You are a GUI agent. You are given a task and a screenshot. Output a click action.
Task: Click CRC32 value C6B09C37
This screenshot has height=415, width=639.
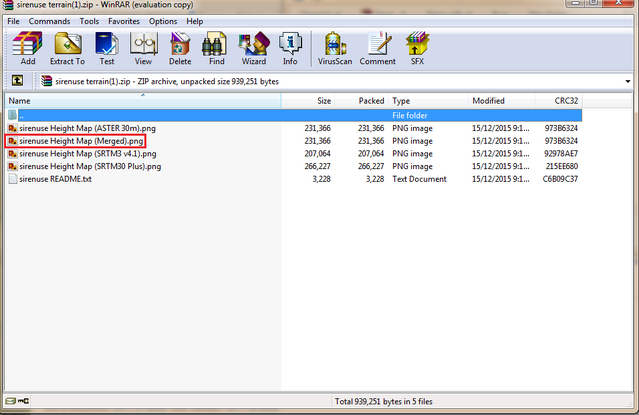[x=560, y=179]
